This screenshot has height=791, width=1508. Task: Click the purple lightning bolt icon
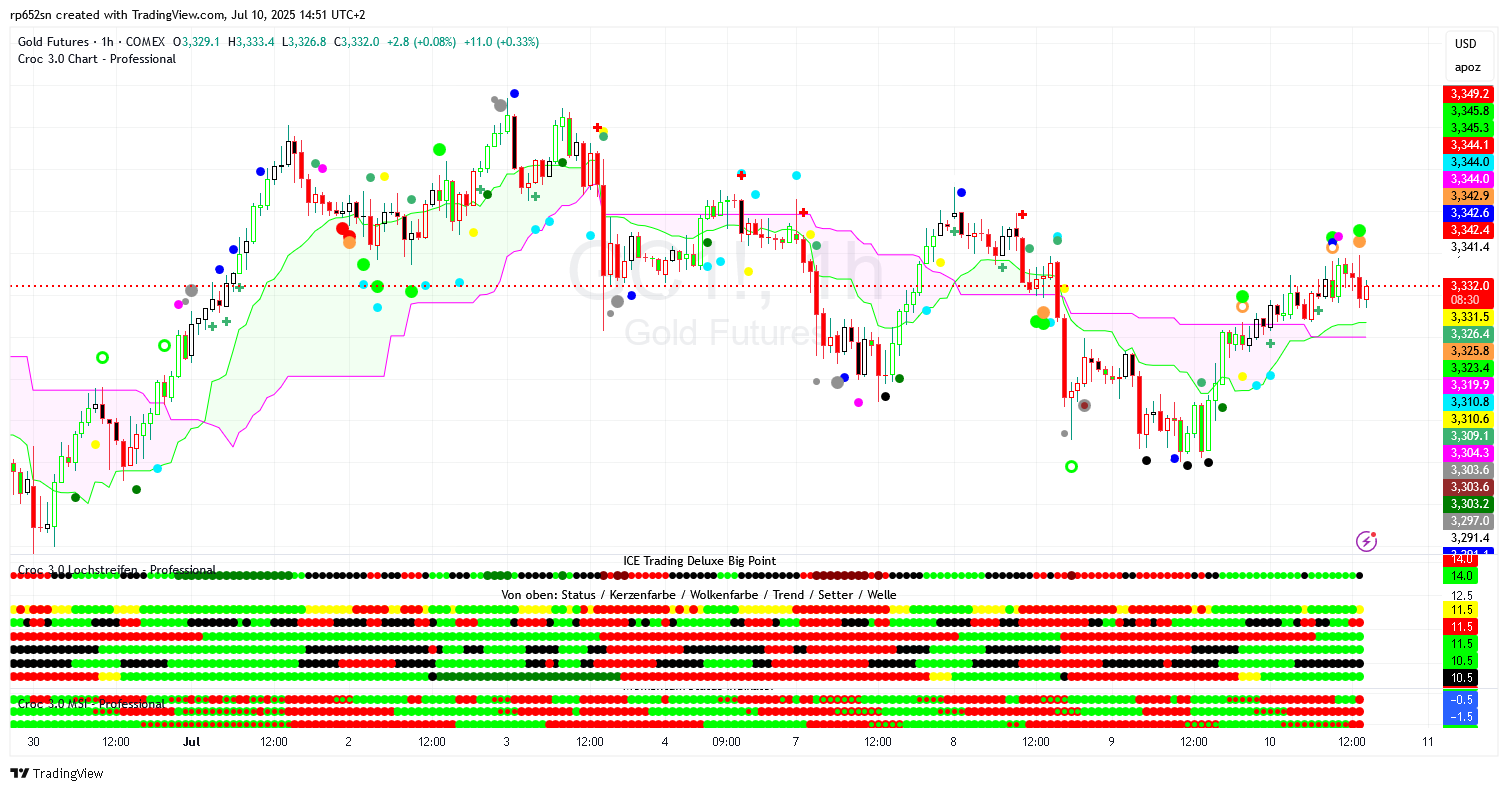click(x=1366, y=541)
